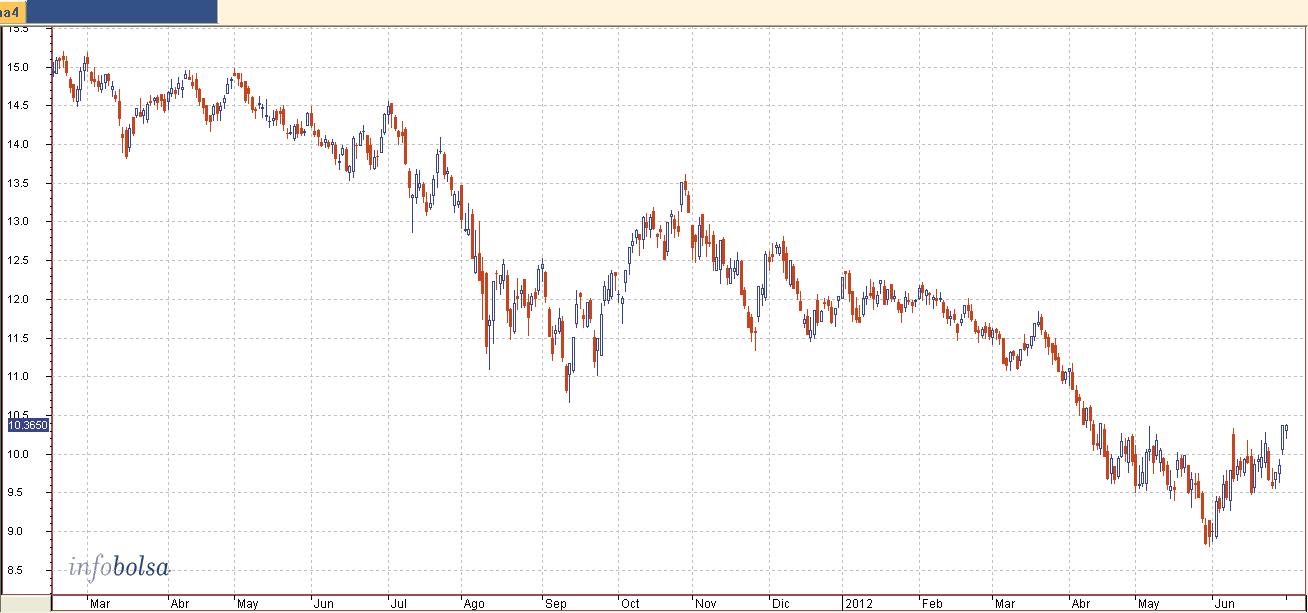
Task: Click the 12.5 price axis label
Action: pos(17,260)
